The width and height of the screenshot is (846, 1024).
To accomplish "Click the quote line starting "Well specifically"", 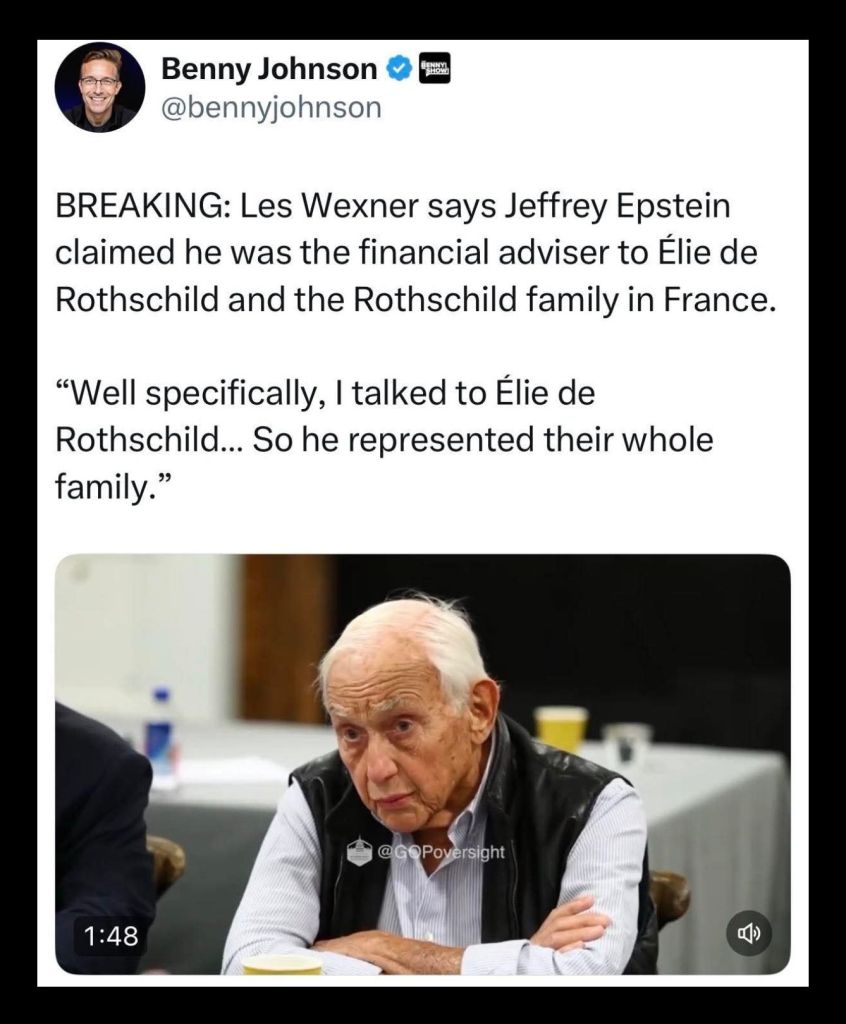I will [325, 393].
